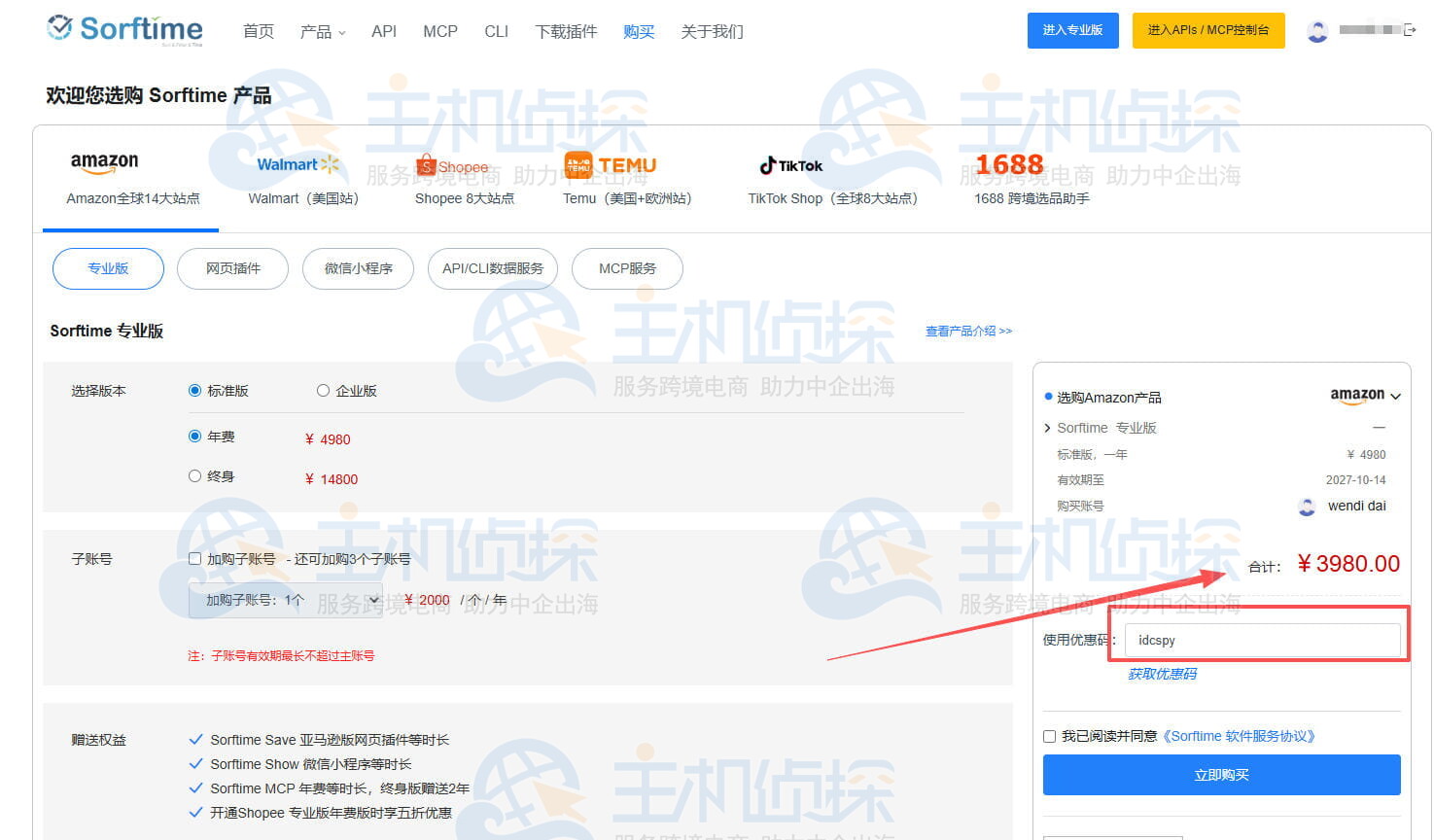Select the Amazon platform logo tab

point(105,162)
